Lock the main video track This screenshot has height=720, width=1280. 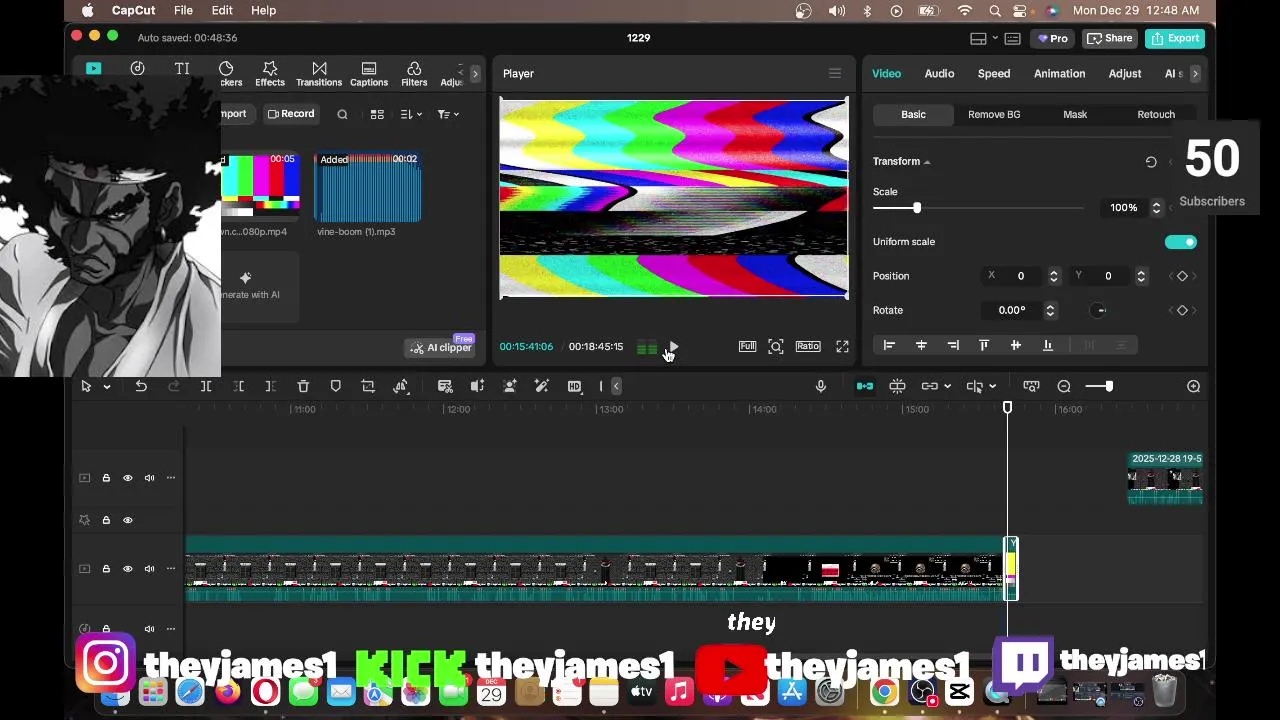(106, 569)
